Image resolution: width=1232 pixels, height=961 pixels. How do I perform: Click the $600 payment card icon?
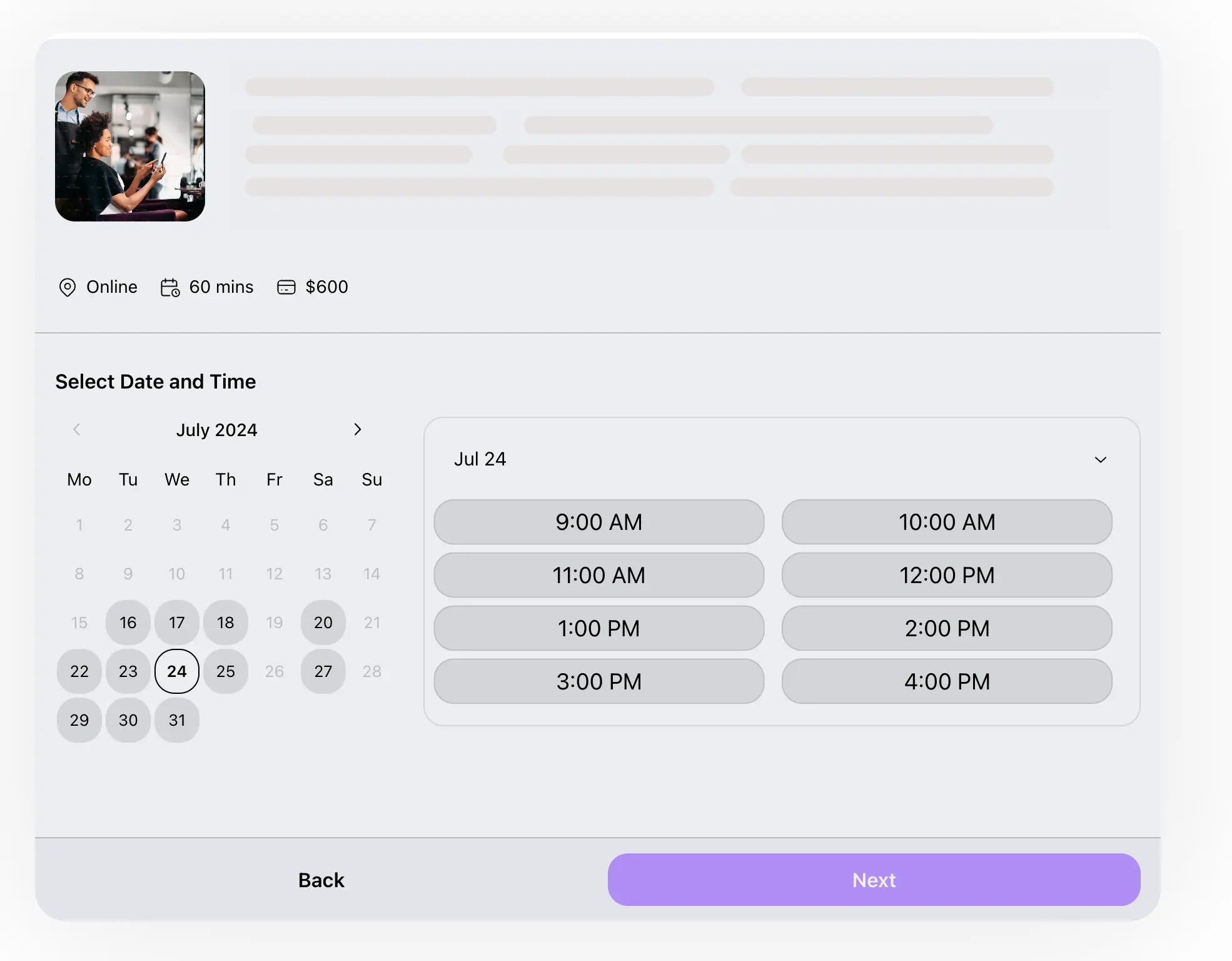pyautogui.click(x=286, y=287)
